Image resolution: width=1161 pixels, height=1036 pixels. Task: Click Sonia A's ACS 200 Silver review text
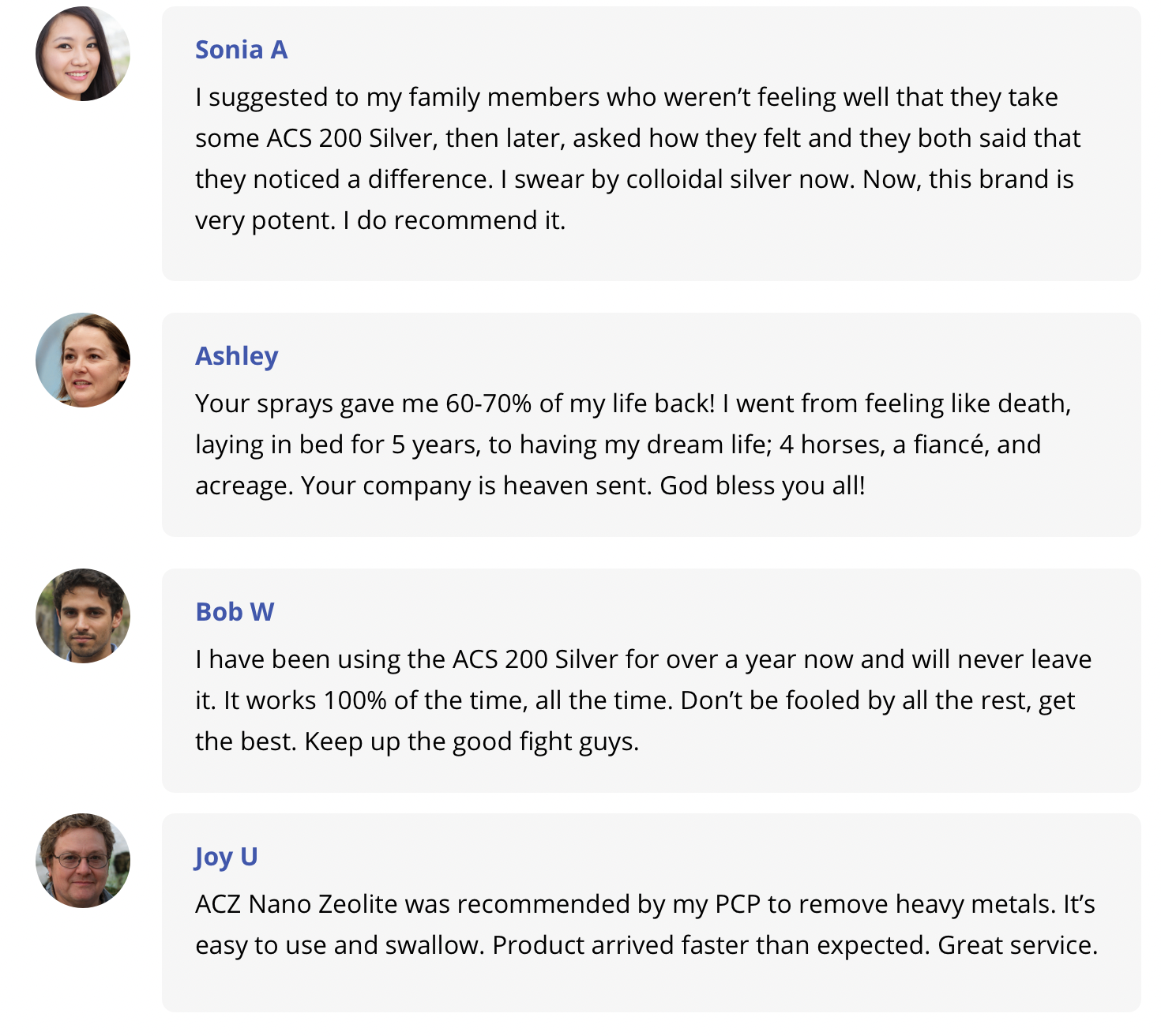(637, 159)
